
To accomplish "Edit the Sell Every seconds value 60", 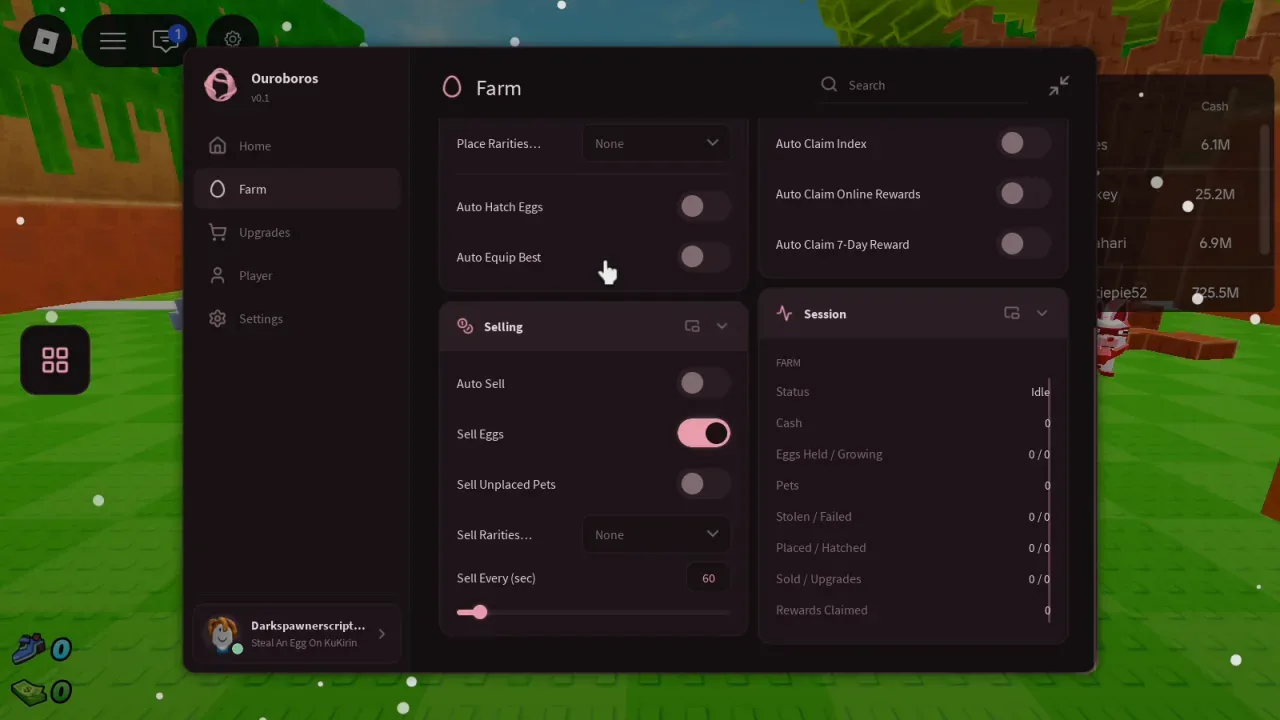I will pos(708,578).
